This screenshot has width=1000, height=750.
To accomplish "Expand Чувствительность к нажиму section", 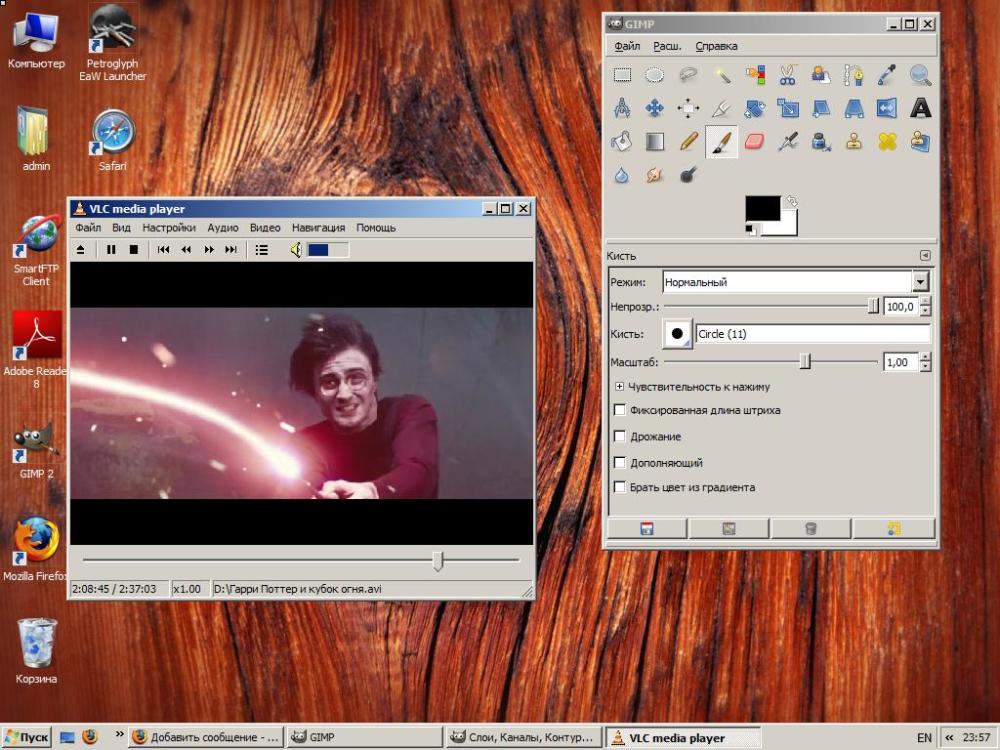I will coord(619,386).
